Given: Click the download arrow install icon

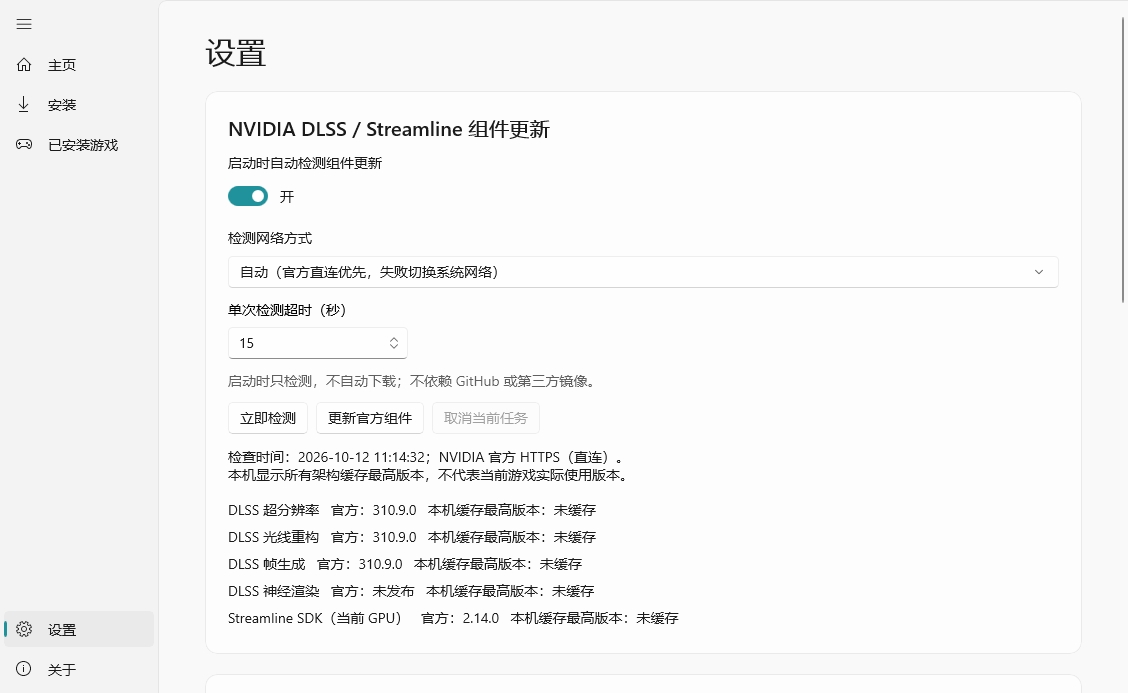Looking at the screenshot, I should pyautogui.click(x=24, y=104).
